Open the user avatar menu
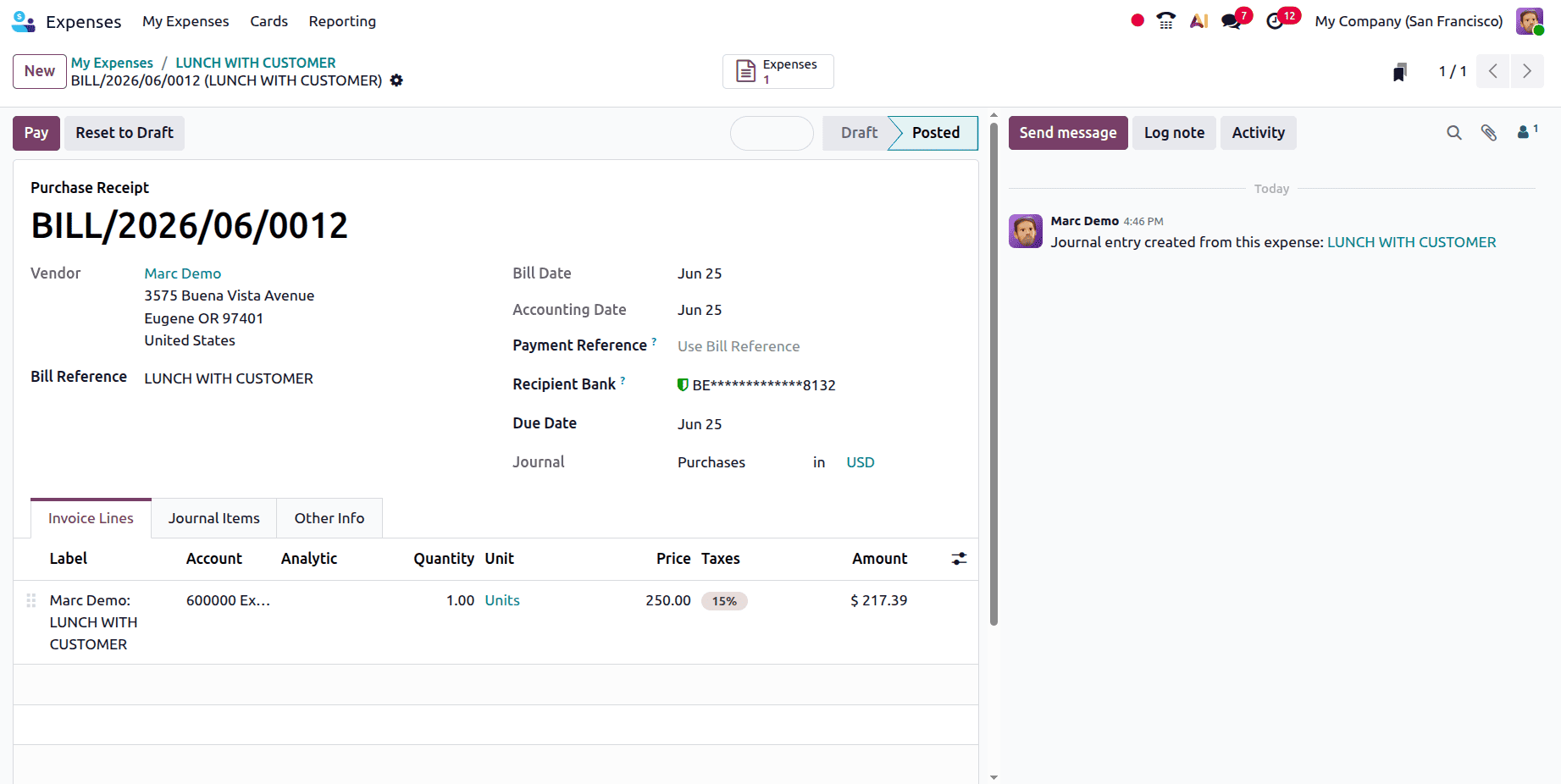 pyautogui.click(x=1530, y=21)
